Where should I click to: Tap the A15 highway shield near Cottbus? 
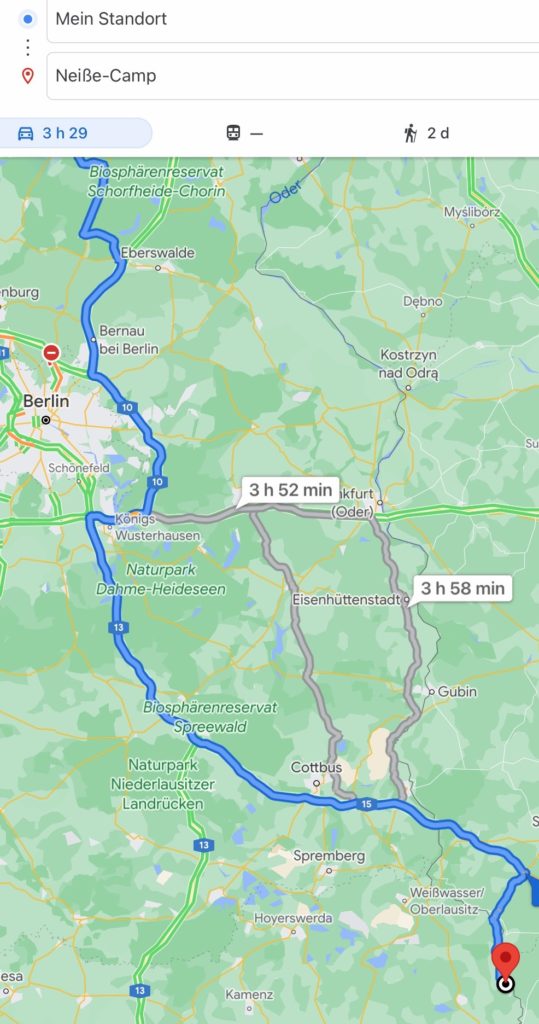point(367,805)
